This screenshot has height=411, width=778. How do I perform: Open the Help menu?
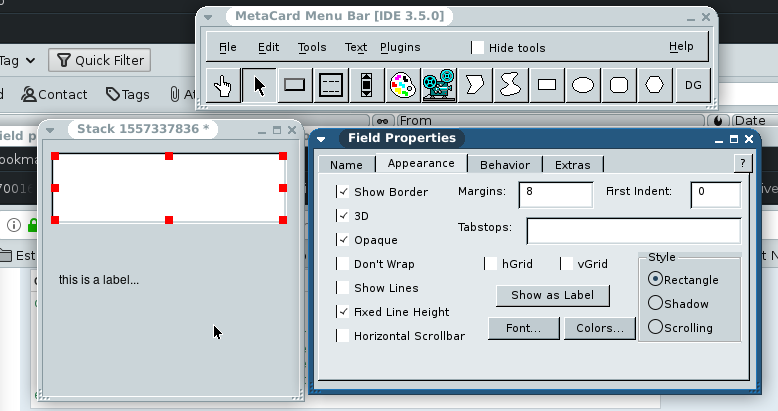tap(681, 47)
